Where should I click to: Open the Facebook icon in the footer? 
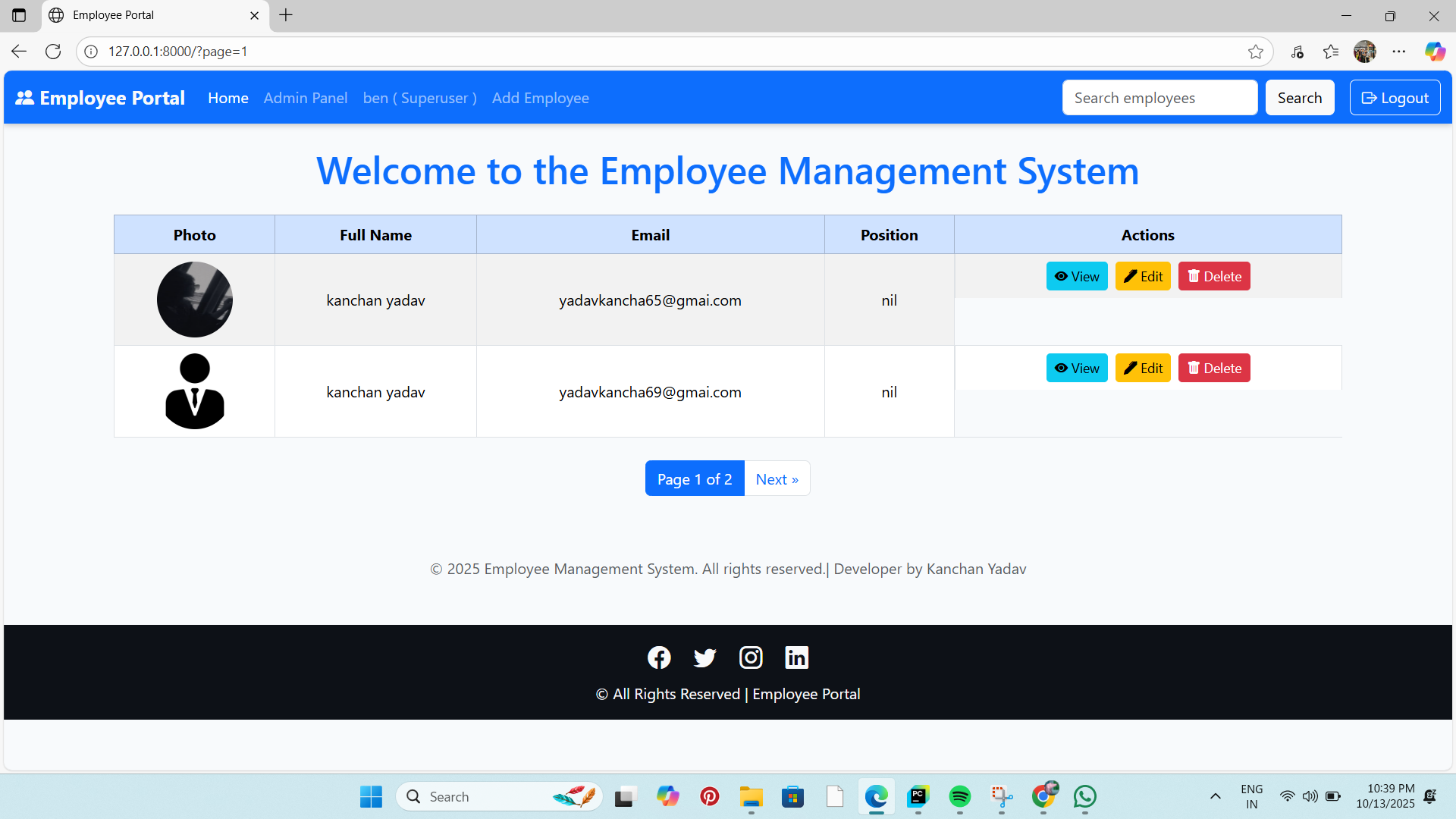point(659,657)
